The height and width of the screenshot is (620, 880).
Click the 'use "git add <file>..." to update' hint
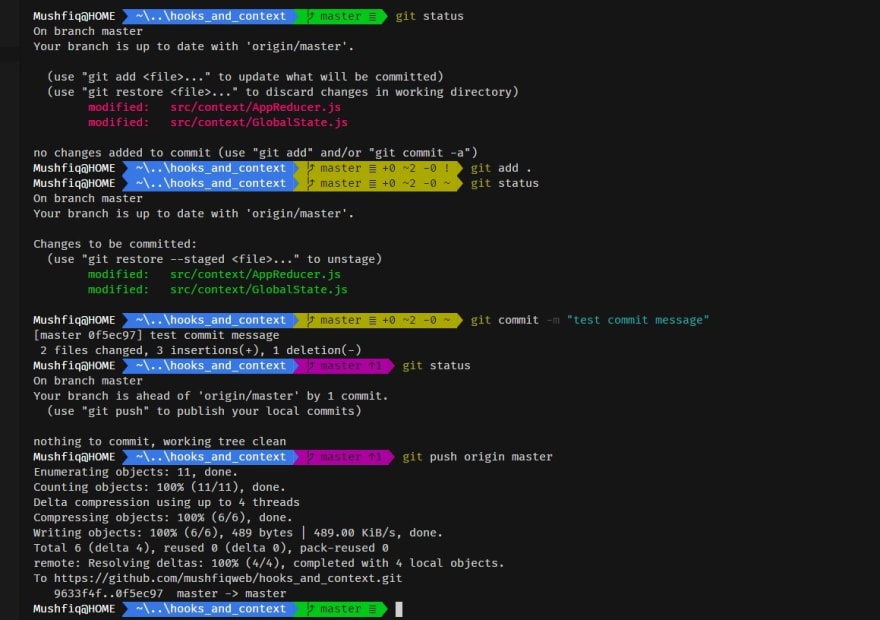(x=245, y=76)
